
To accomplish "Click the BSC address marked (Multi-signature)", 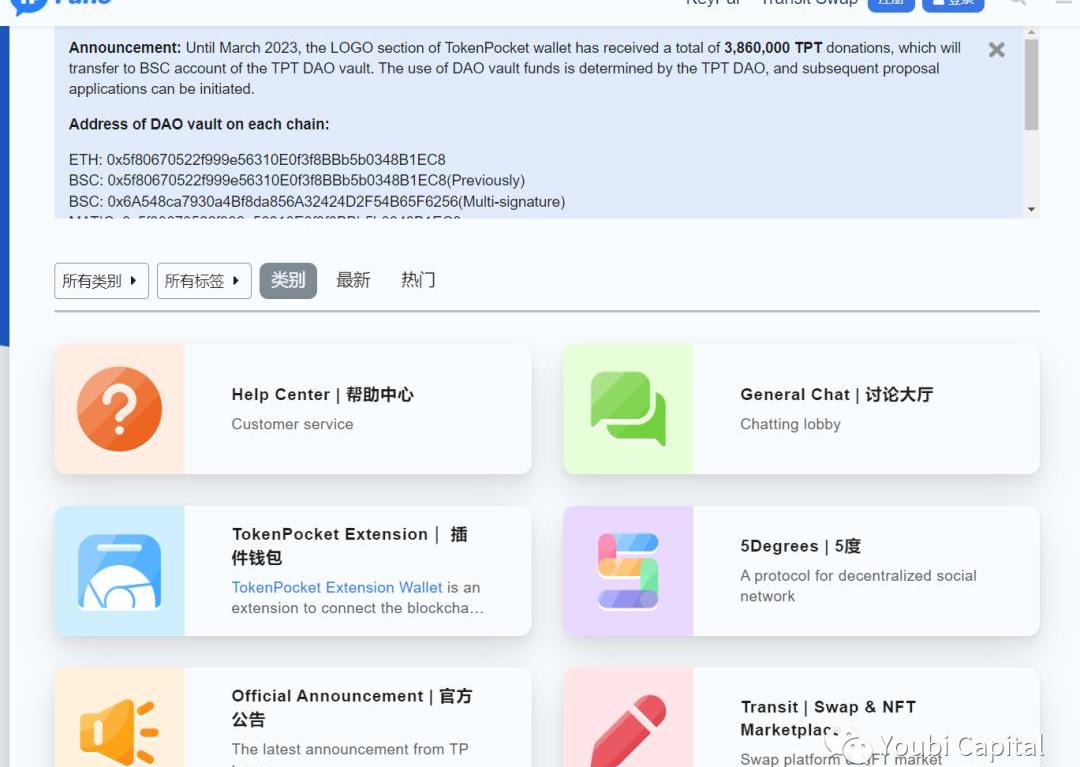I will (x=317, y=202).
